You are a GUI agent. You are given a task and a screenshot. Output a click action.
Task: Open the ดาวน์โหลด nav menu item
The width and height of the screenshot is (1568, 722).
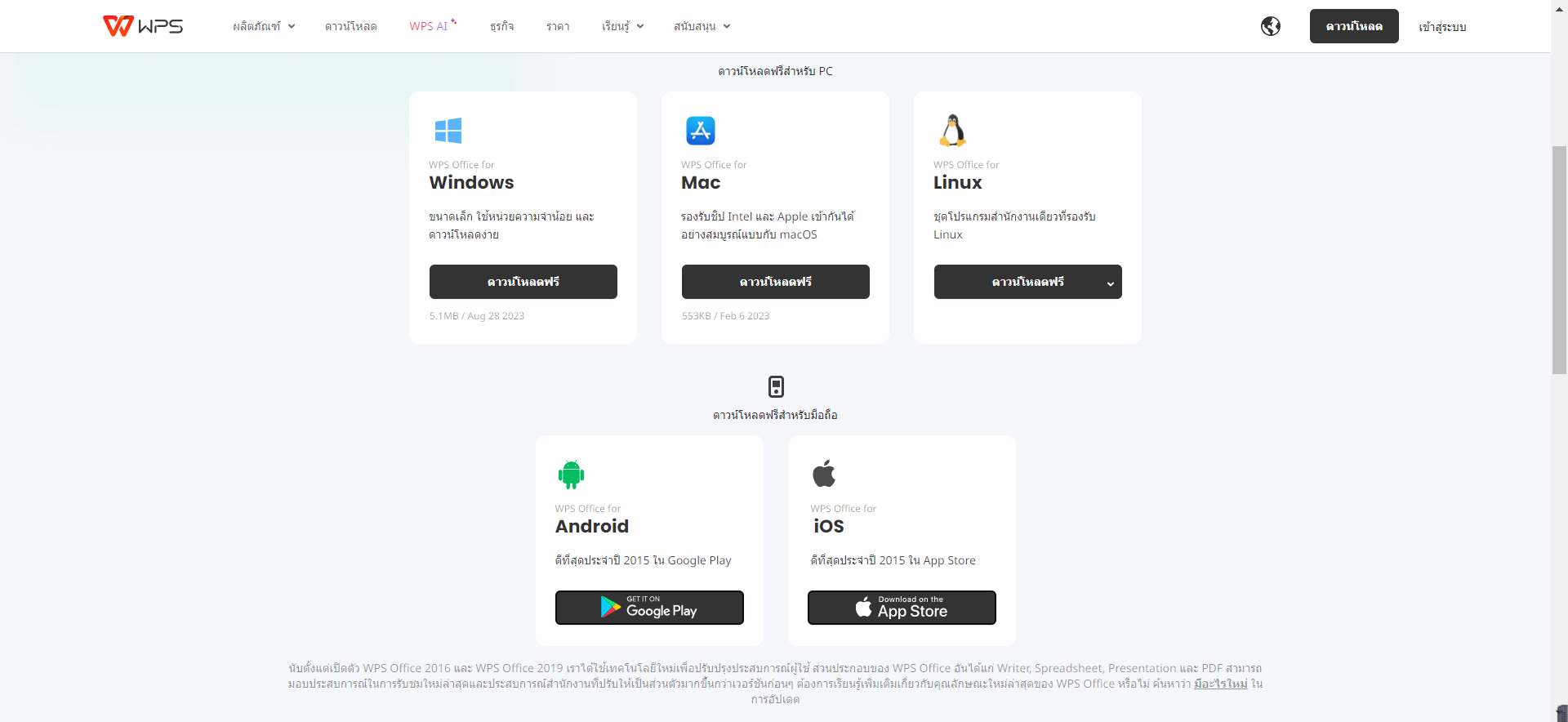(x=351, y=26)
